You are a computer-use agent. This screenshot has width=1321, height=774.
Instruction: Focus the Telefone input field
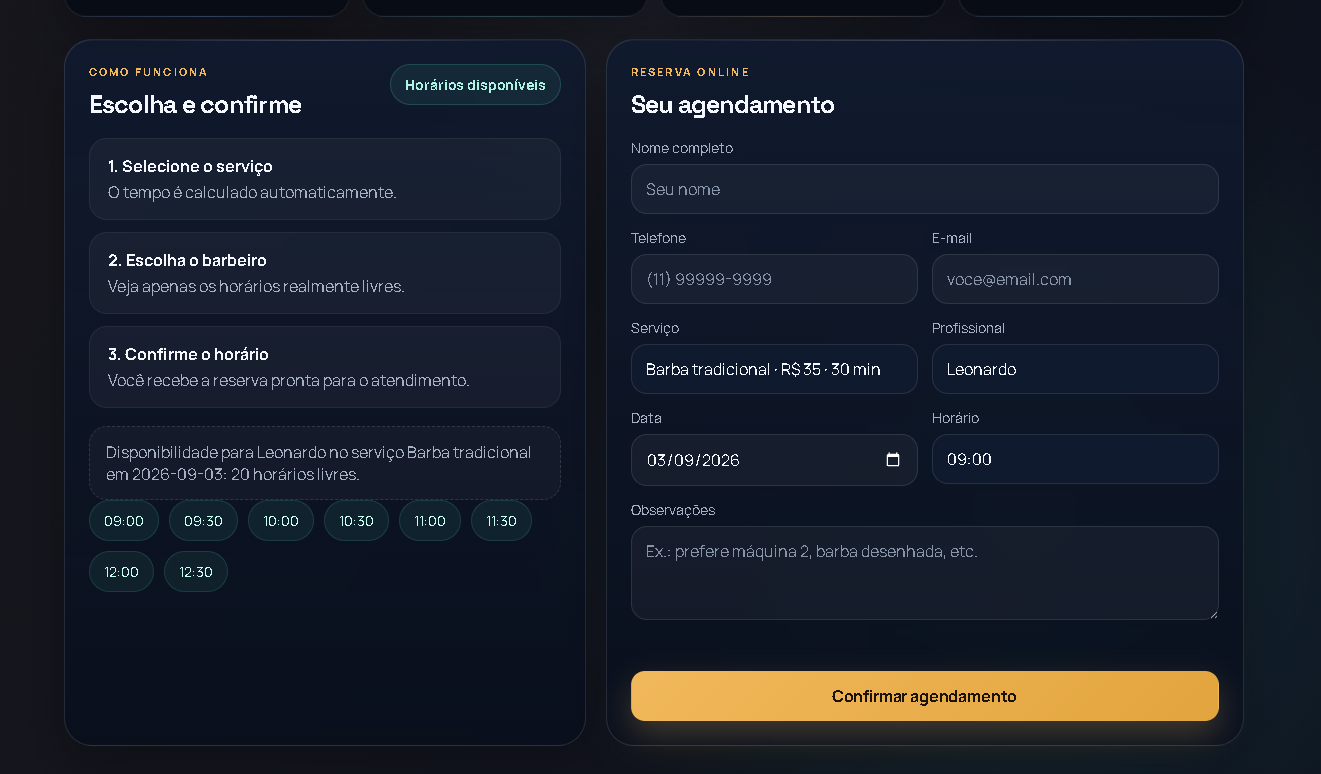774,279
